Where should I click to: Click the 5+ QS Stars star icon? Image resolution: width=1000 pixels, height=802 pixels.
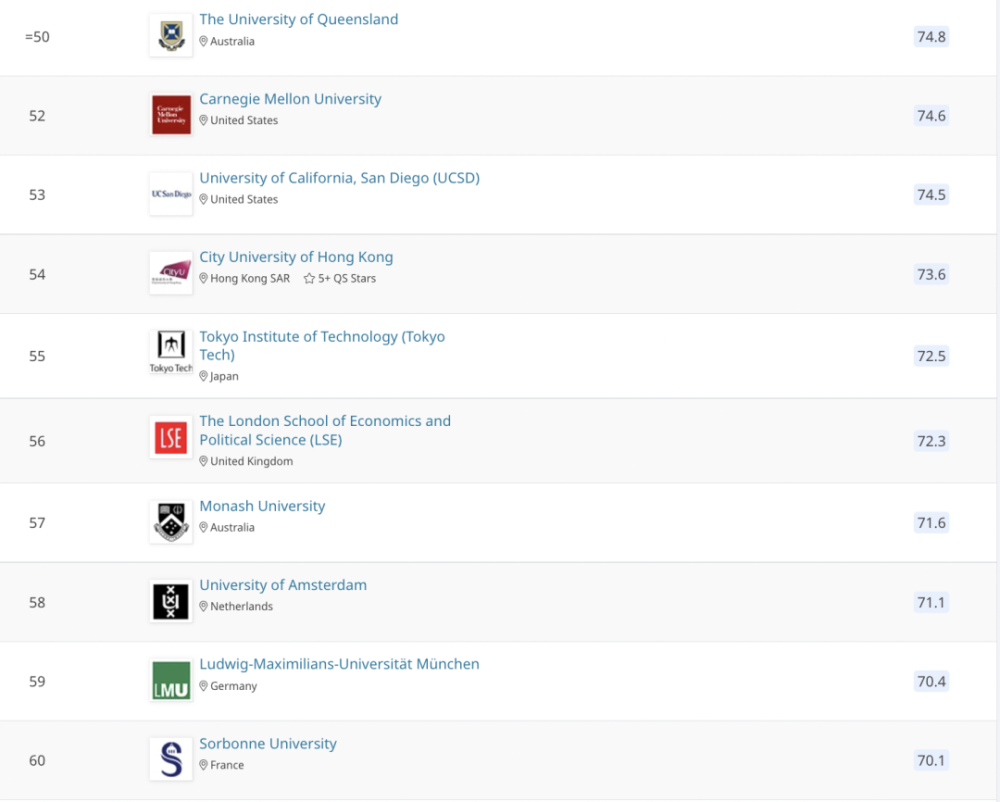(x=309, y=279)
